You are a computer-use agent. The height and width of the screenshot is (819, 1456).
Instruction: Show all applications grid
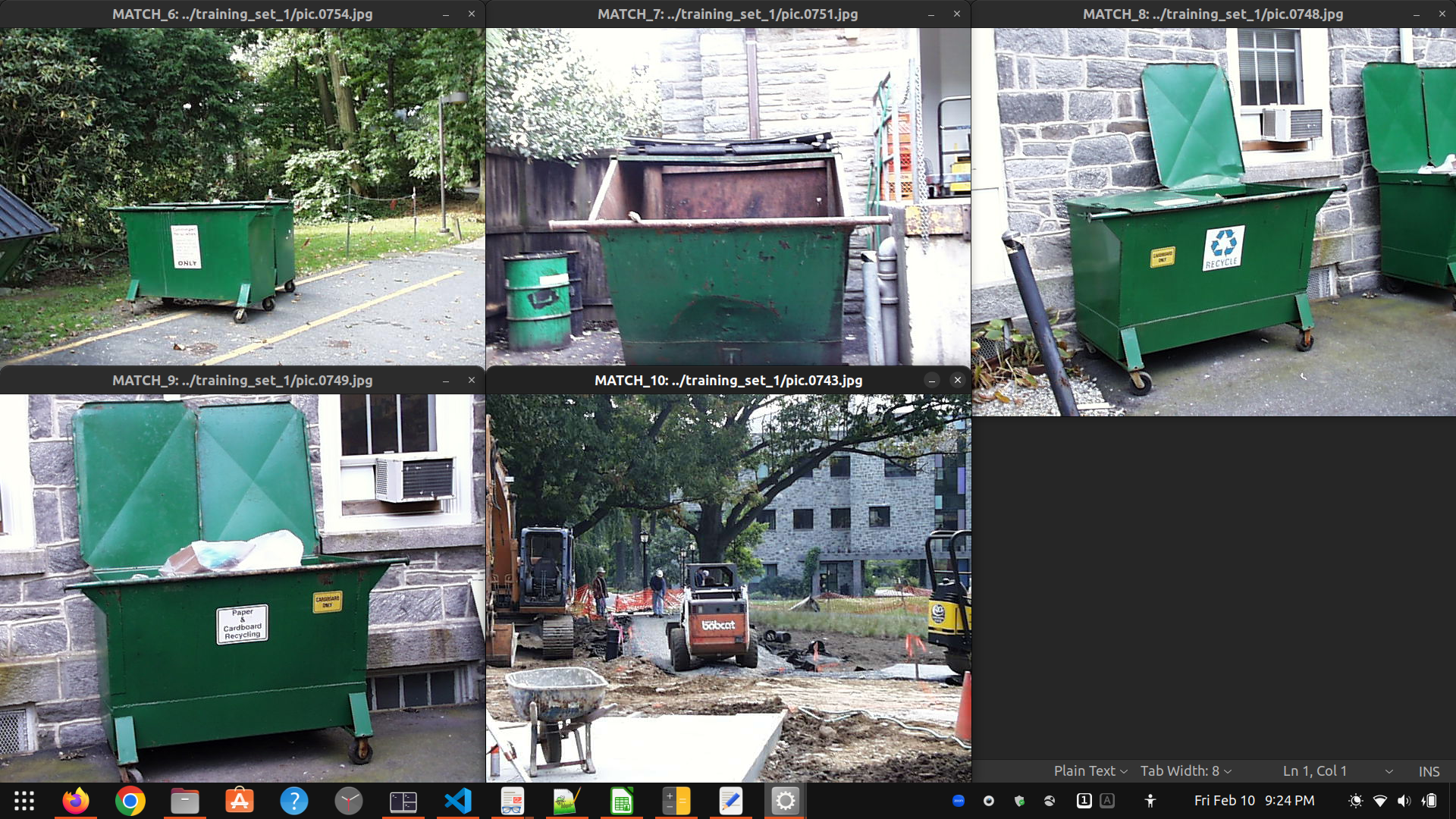24,801
